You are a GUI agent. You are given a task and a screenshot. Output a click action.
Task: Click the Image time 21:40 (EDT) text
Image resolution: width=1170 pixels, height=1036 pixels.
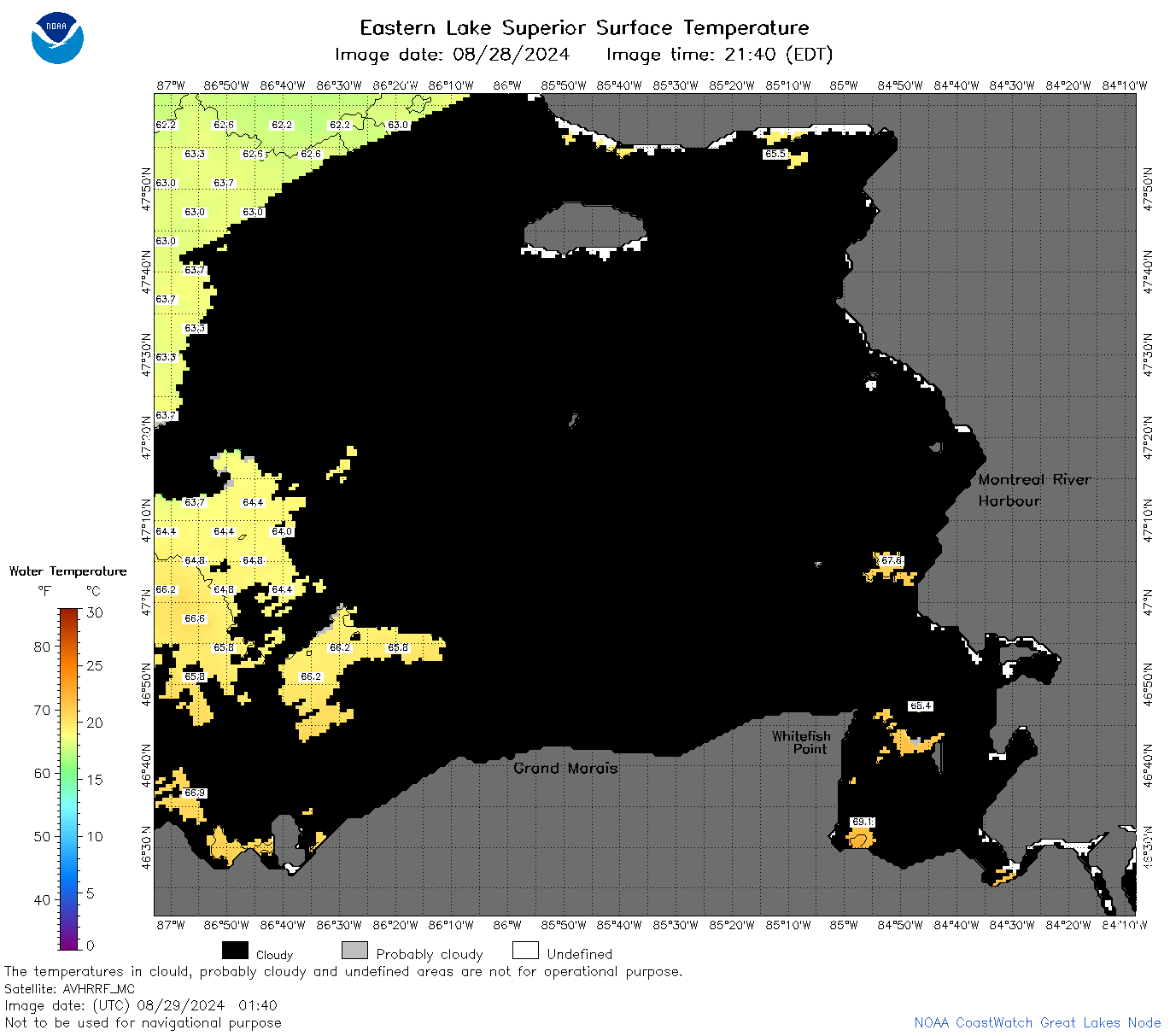click(x=719, y=55)
